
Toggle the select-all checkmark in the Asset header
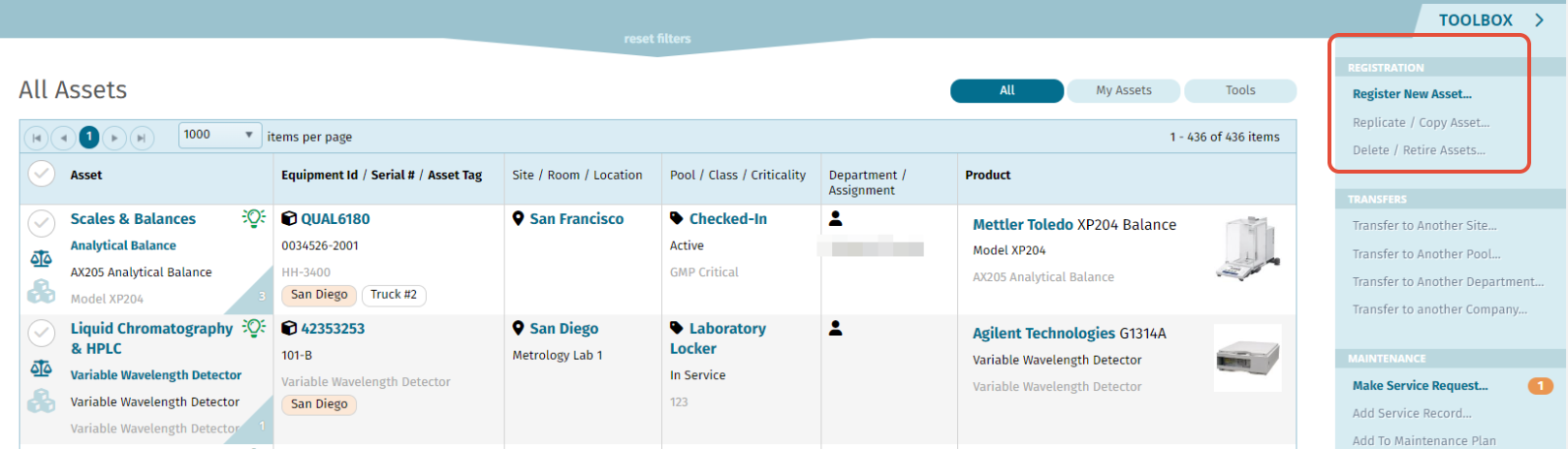pyautogui.click(x=41, y=174)
